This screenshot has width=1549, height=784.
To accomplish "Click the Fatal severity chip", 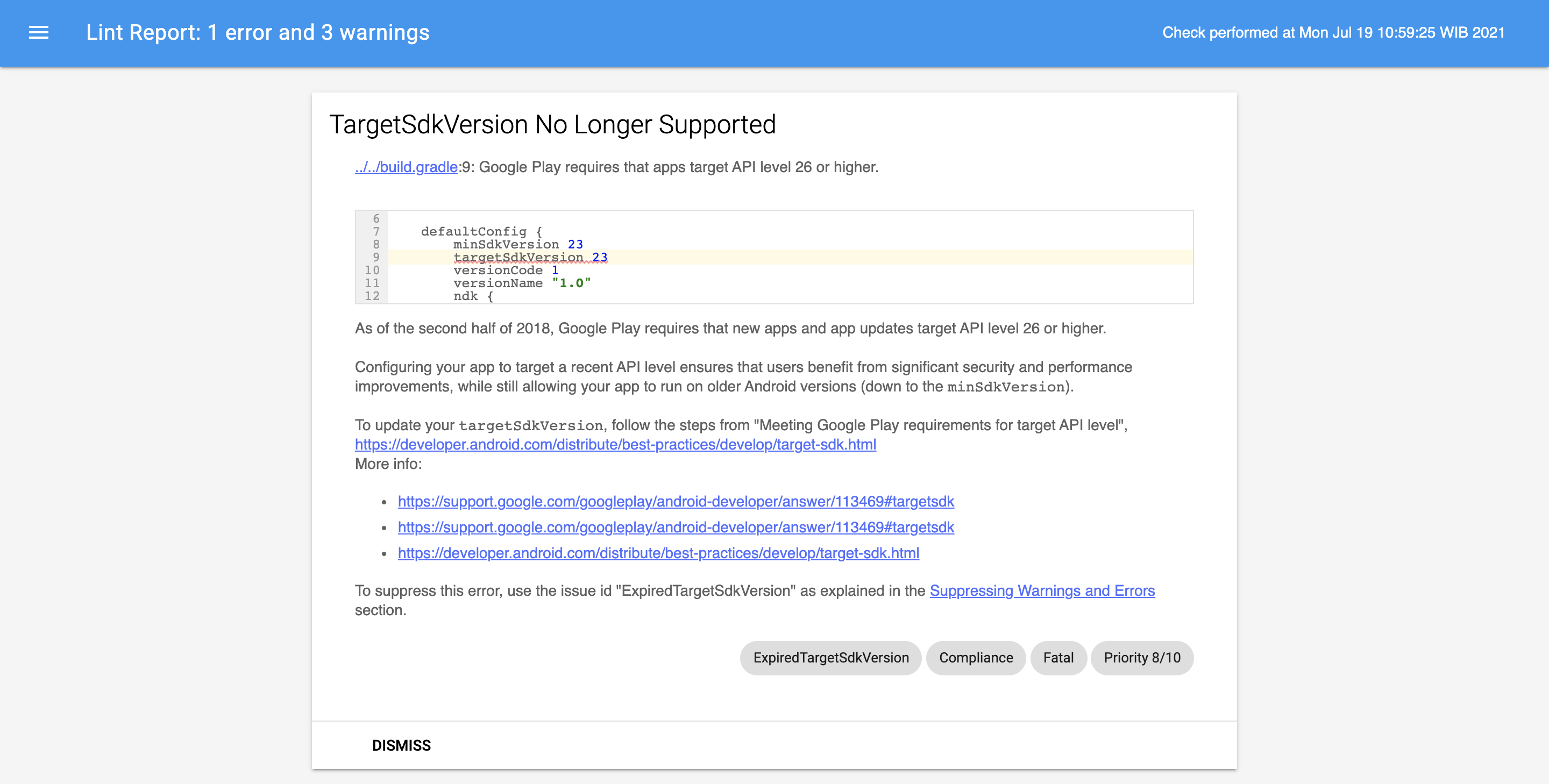I will (1058, 658).
